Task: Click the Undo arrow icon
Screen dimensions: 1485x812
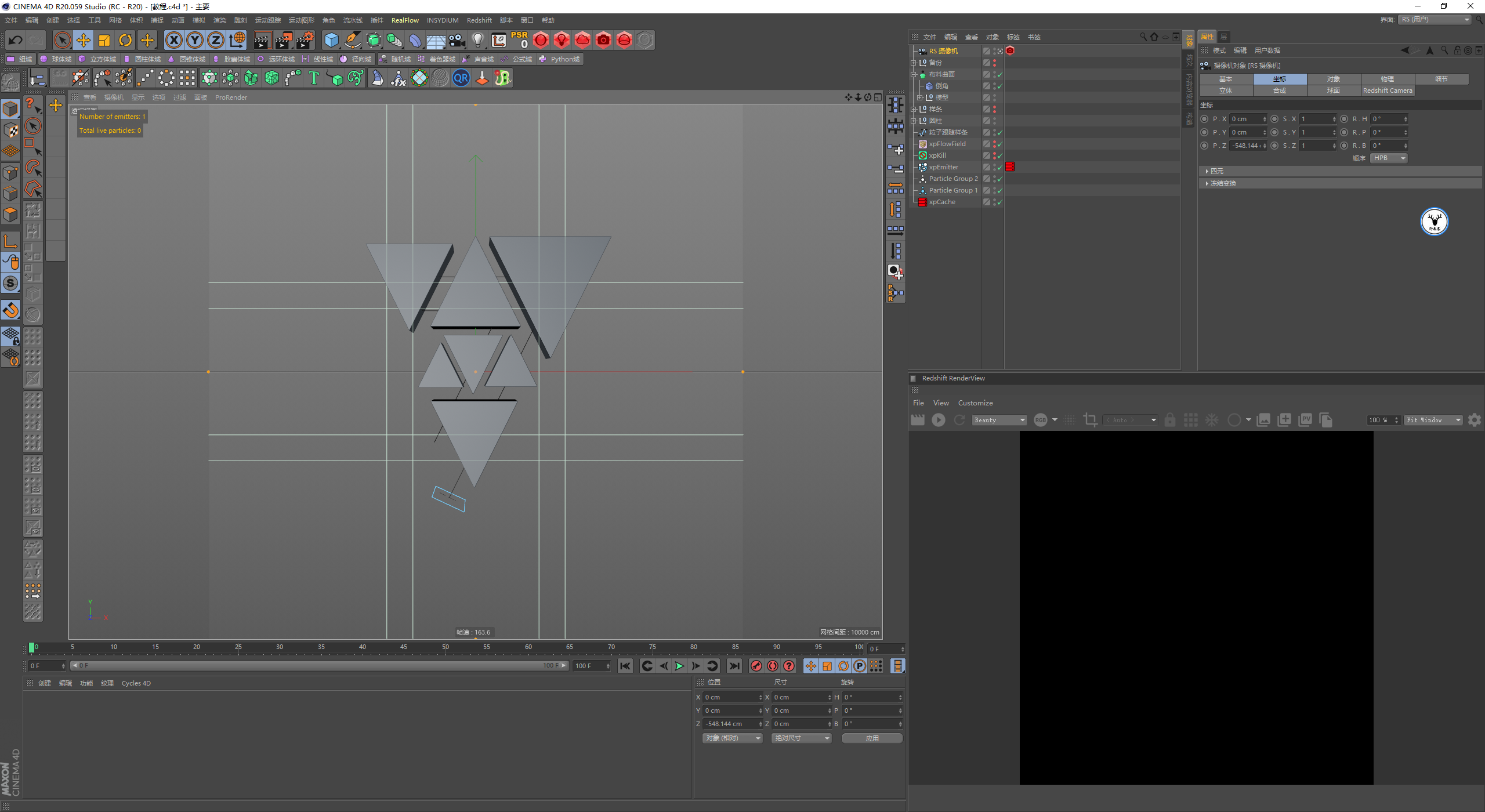Action: pos(16,40)
